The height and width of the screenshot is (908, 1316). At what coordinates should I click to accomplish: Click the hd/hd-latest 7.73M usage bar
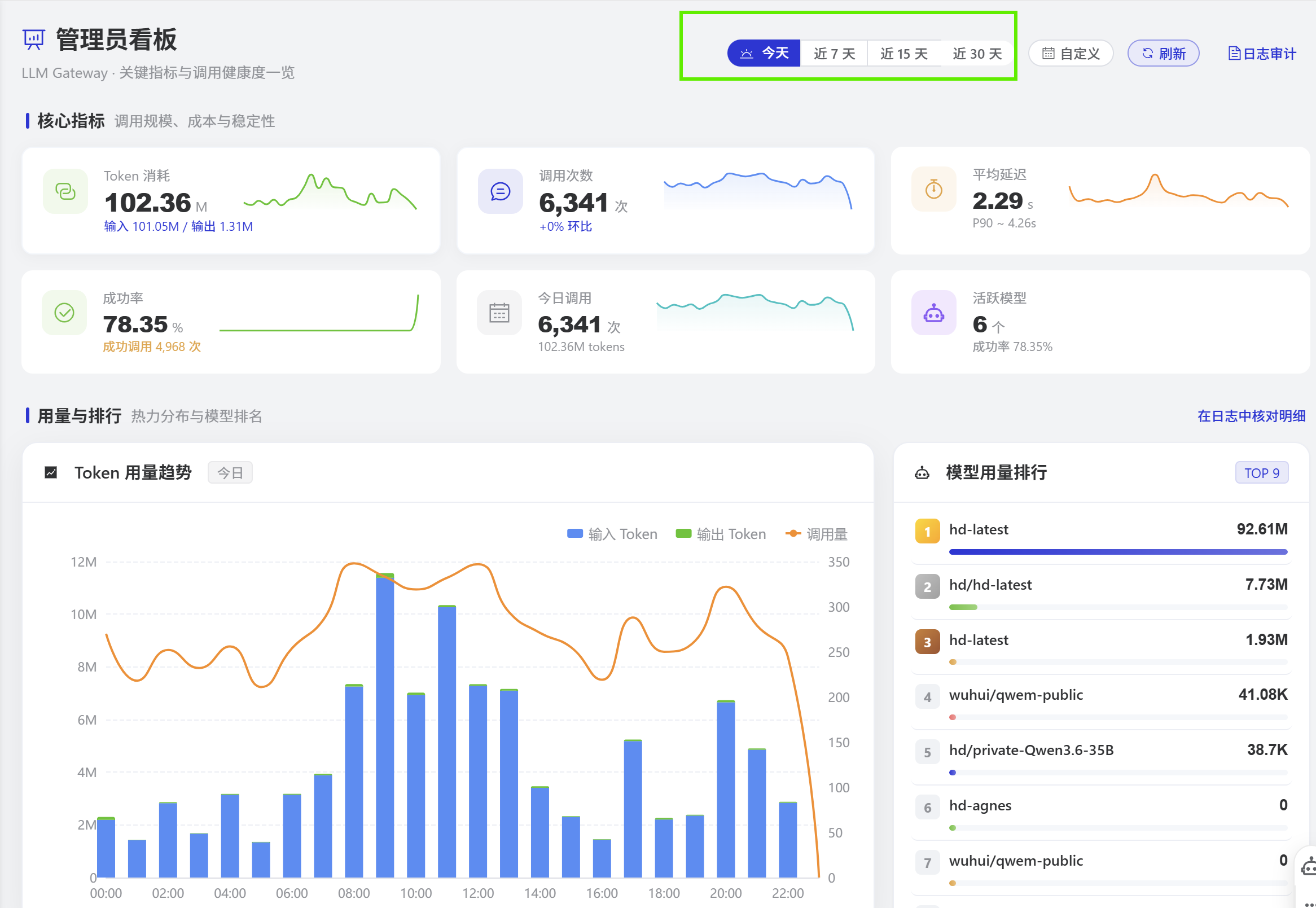[x=1118, y=607]
